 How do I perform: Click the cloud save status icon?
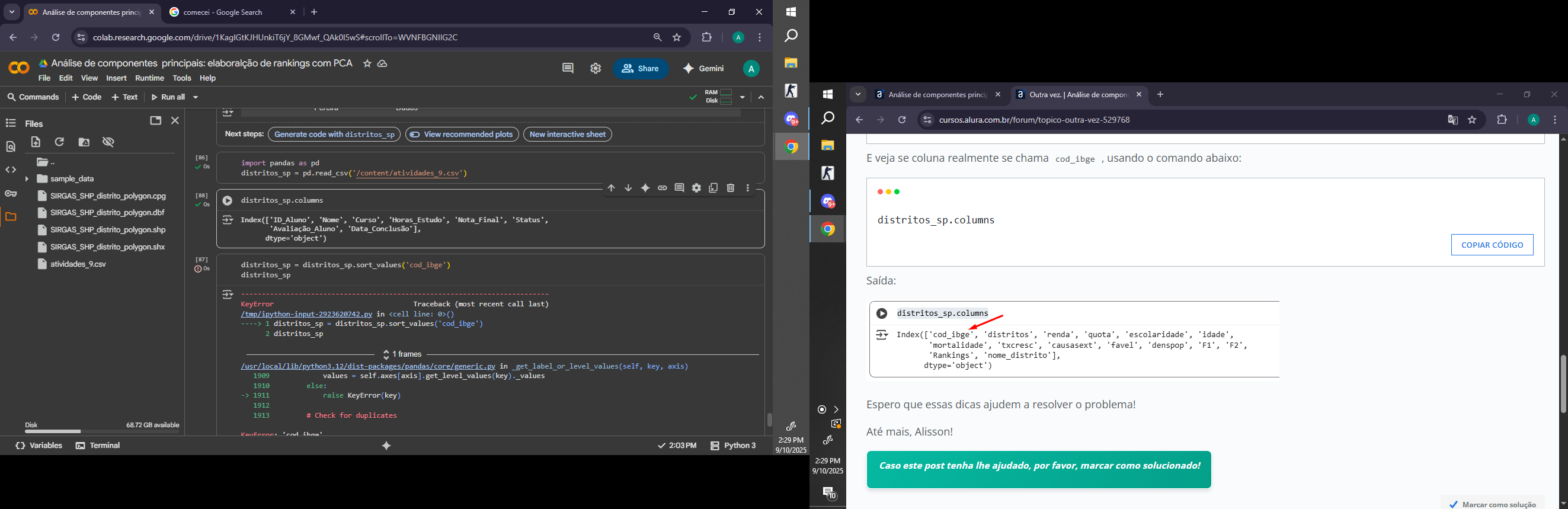click(383, 64)
